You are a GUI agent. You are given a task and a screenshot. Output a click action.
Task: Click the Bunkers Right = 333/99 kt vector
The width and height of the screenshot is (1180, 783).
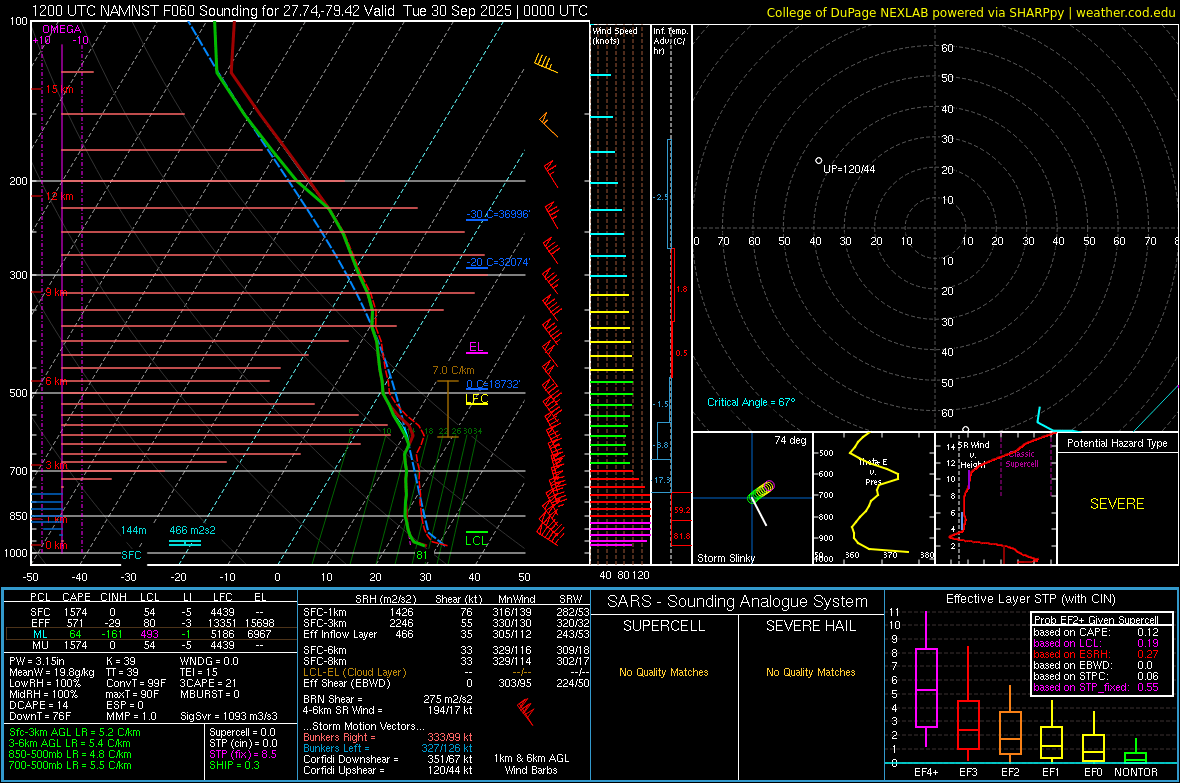point(388,737)
